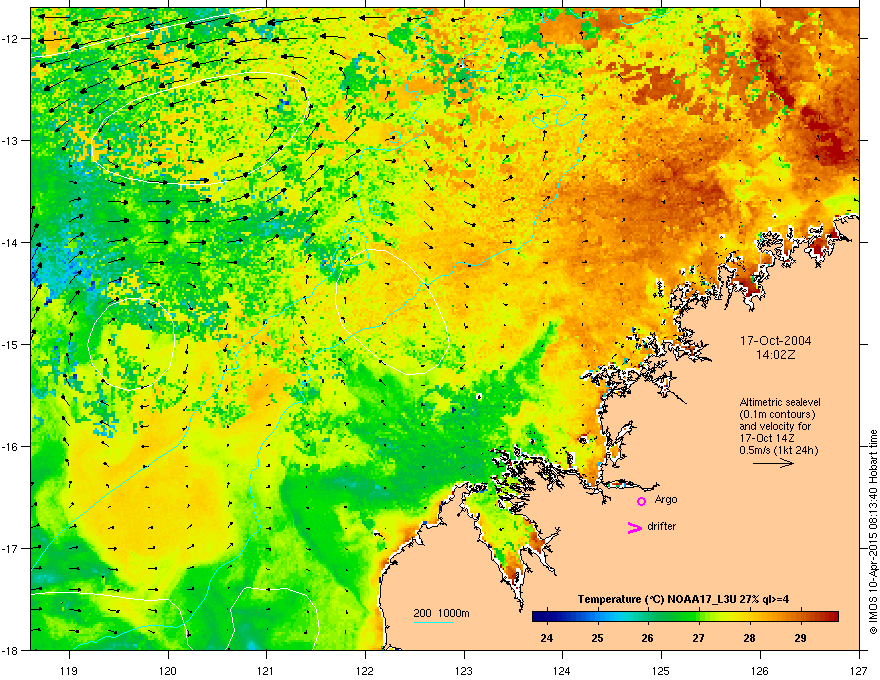Click longitude axis label 119
Screen dimensions: 880x680
pos(69,670)
